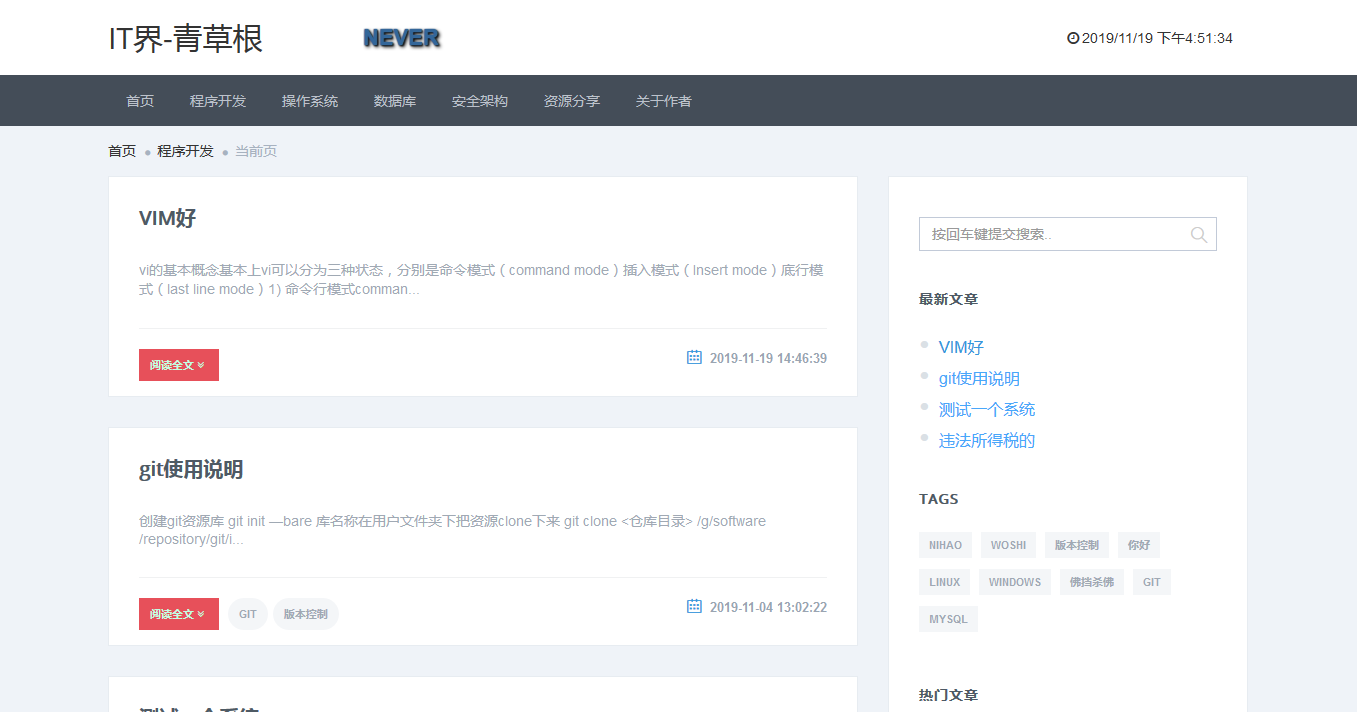Open the git使用说明 article title
The width and height of the screenshot is (1357, 712).
[x=191, y=469]
